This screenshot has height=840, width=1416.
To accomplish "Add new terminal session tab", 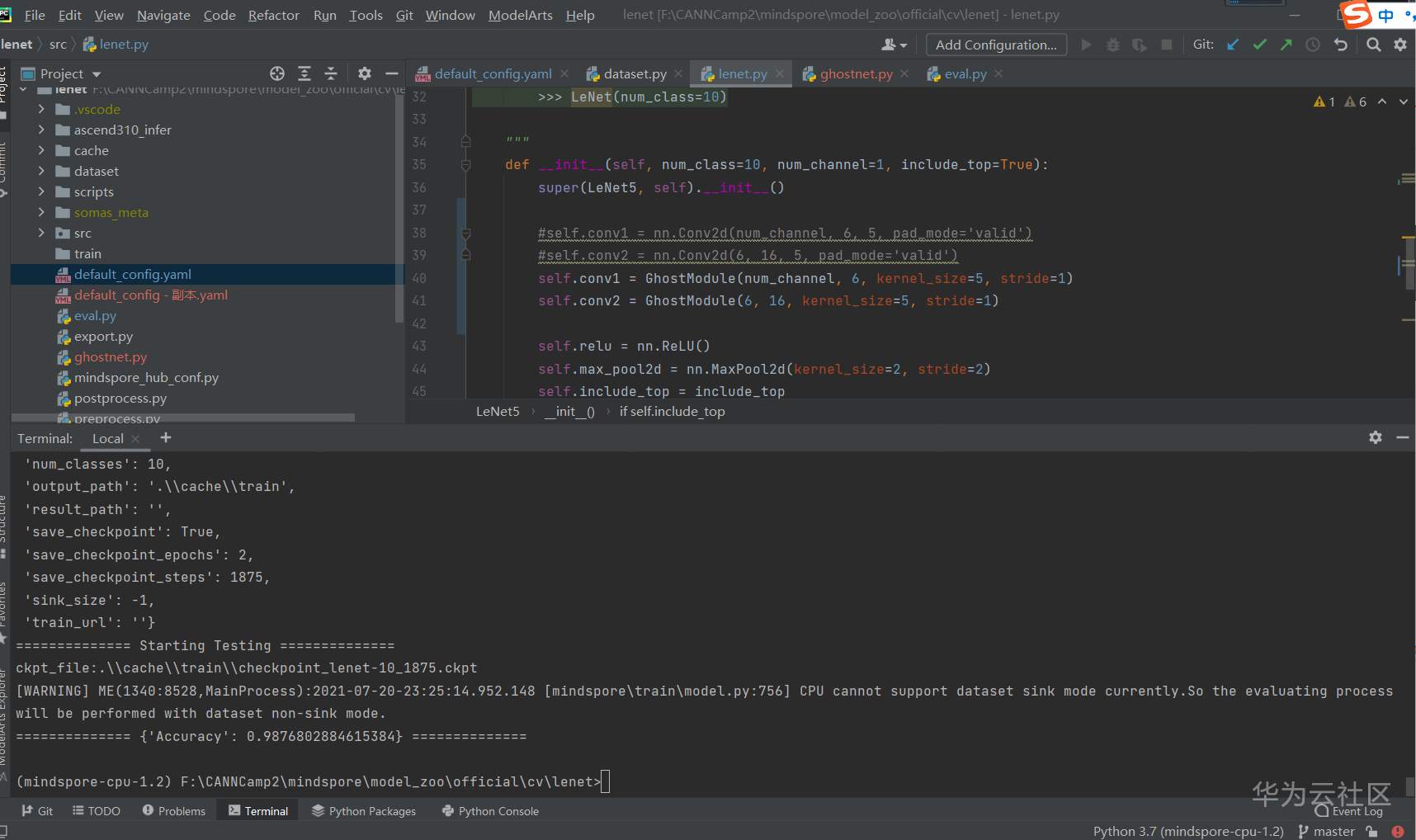I will click(166, 438).
